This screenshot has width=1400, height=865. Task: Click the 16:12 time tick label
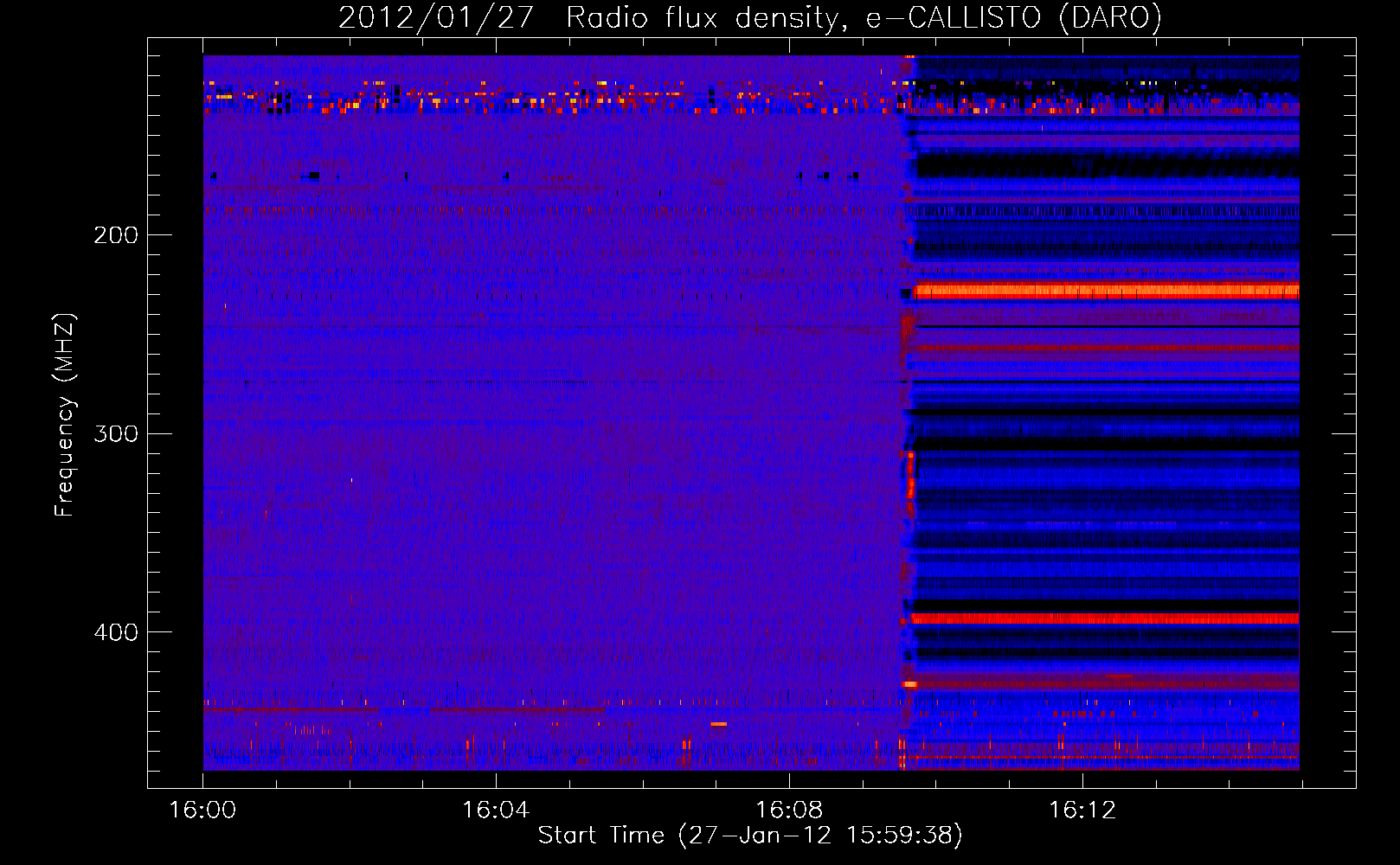point(1082,811)
